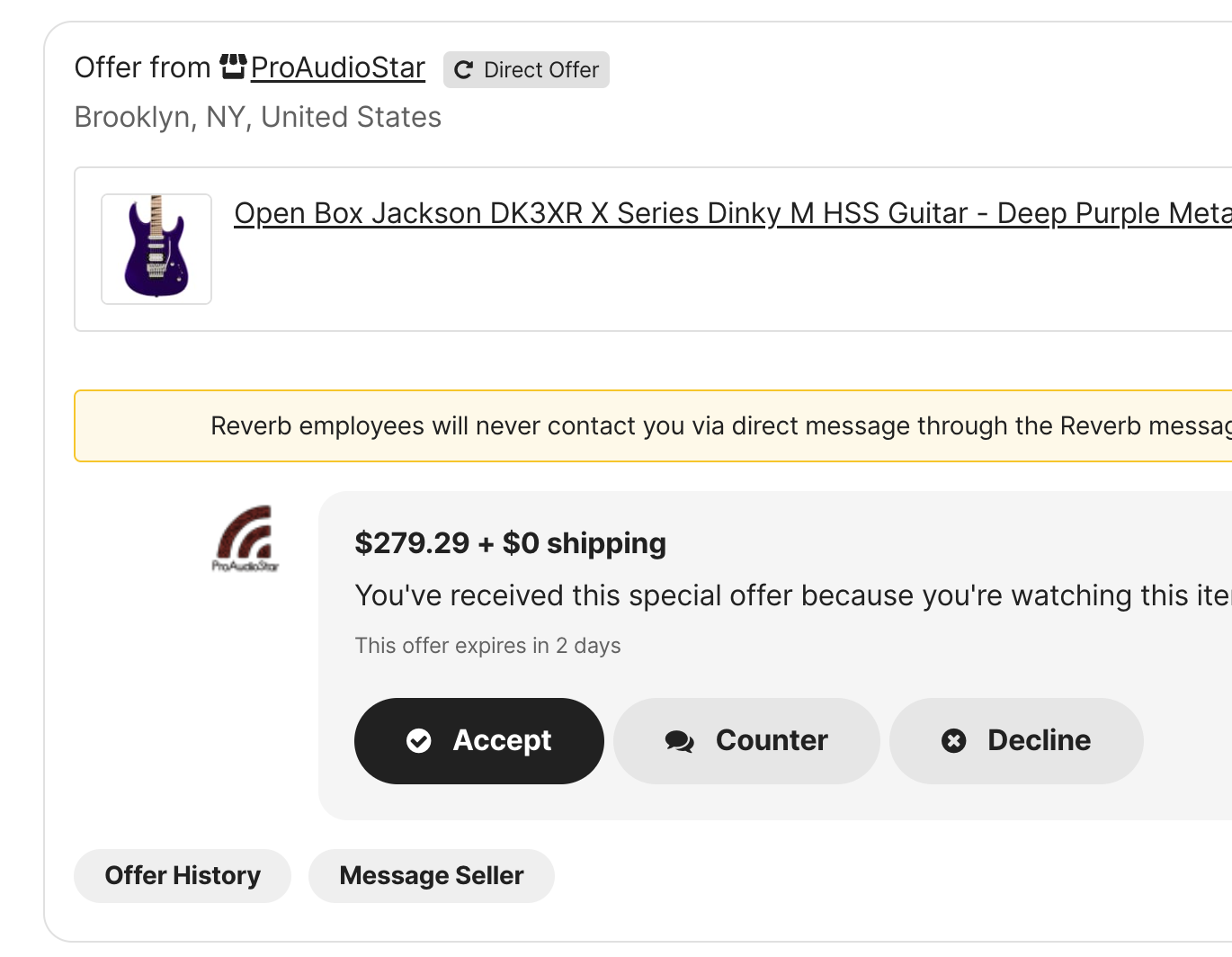View the Offer History
1232x957 pixels.
tap(183, 875)
